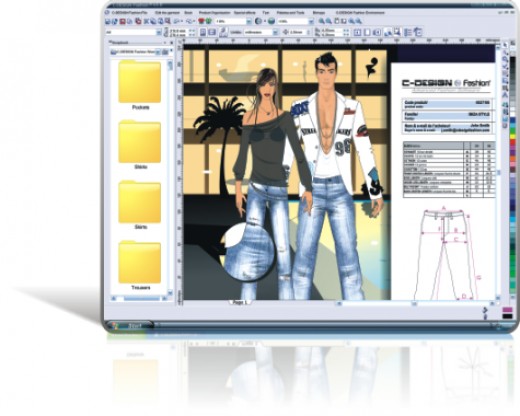Toggle landscape page orientation button
Viewport: 520px width, 416px height.
point(212,32)
